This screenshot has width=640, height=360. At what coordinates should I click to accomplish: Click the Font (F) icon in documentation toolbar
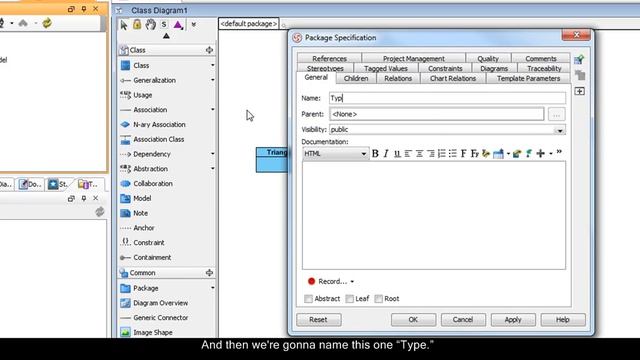(463, 153)
